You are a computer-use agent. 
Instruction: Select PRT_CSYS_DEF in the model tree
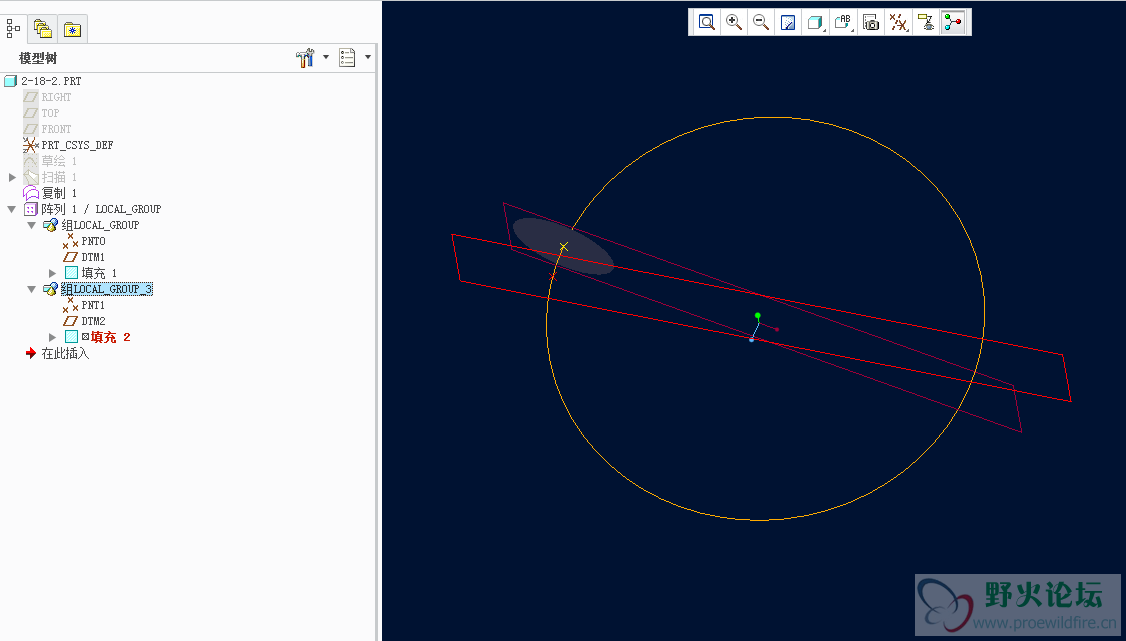tap(76, 145)
